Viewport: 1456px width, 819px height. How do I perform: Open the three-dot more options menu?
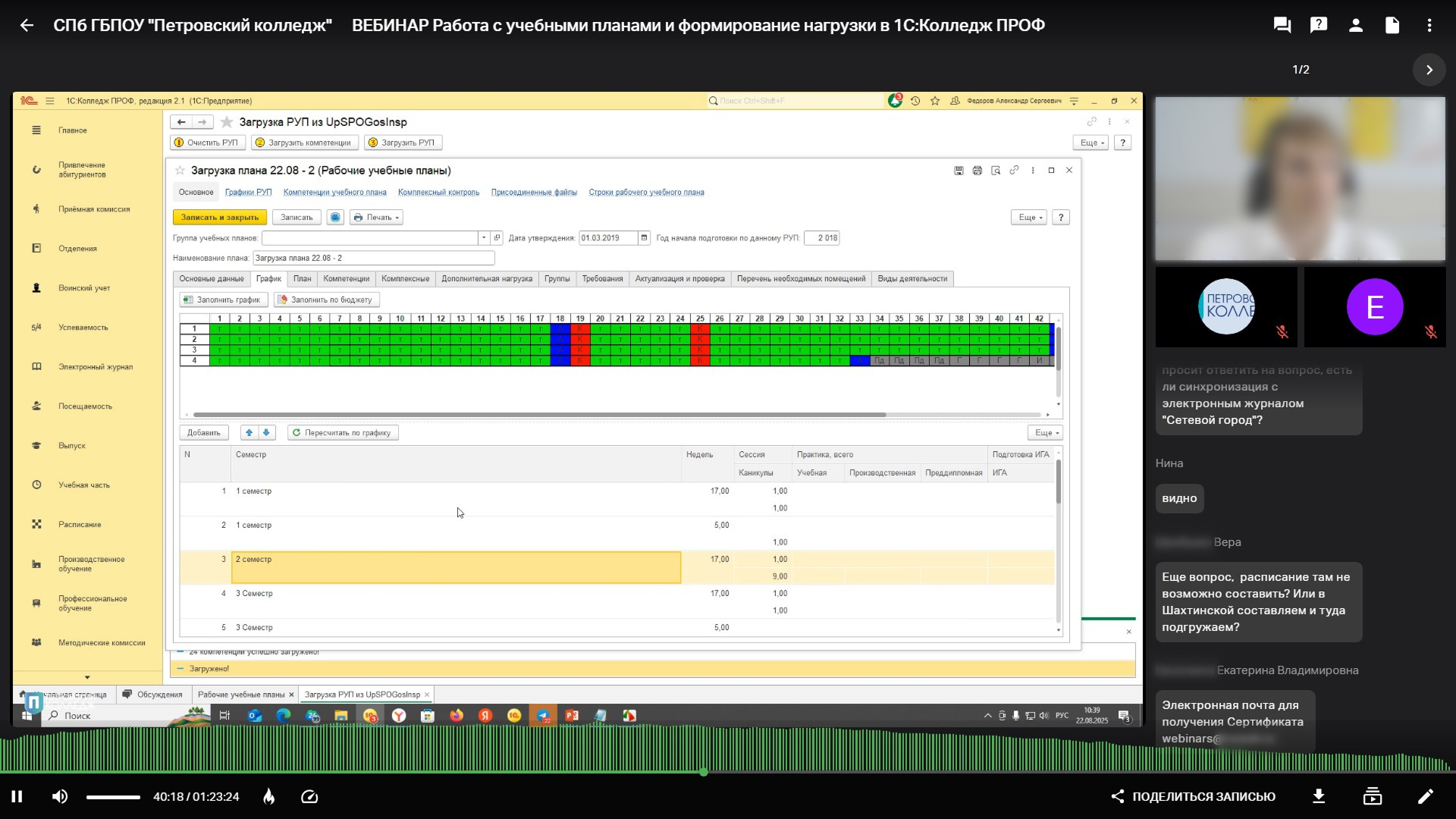click(1429, 25)
